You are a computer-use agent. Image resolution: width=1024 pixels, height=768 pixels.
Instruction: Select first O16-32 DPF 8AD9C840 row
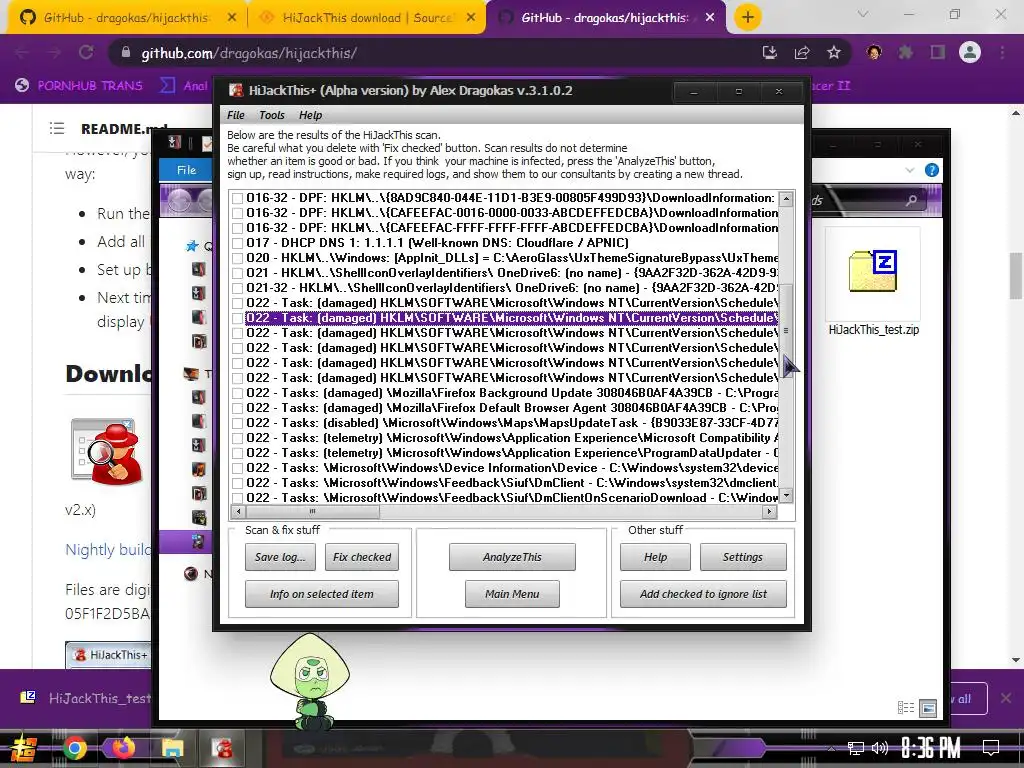pyautogui.click(x=512, y=198)
